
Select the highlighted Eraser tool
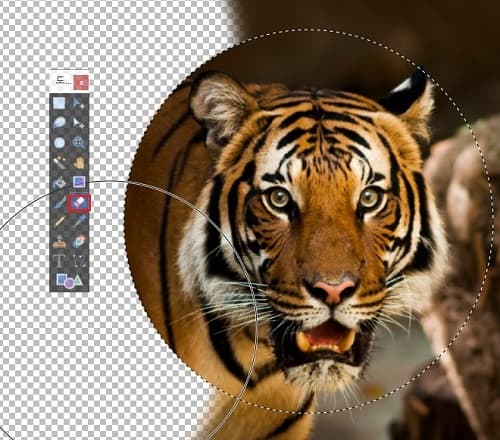pos(79,202)
